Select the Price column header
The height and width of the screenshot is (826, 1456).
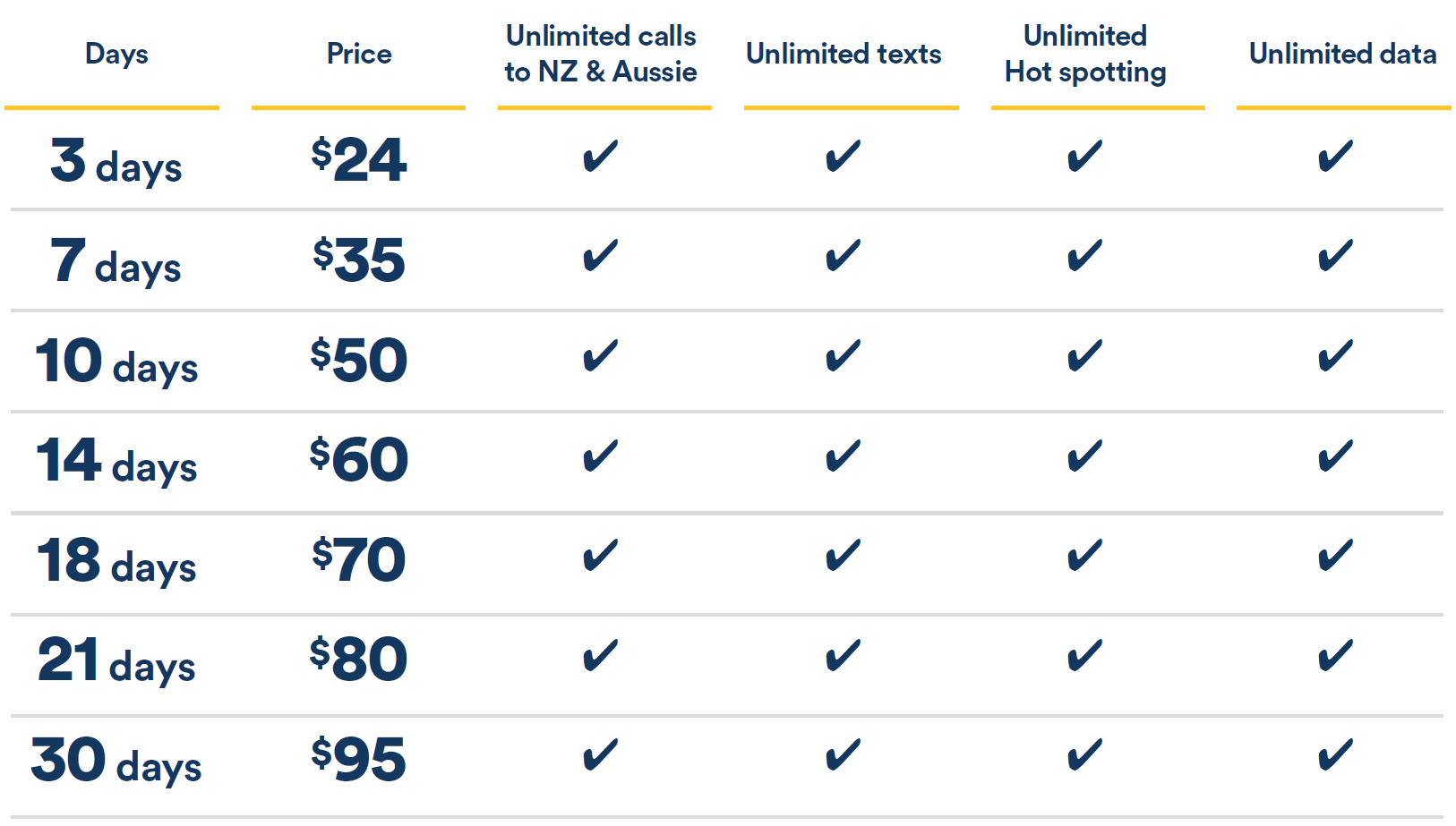tap(359, 54)
